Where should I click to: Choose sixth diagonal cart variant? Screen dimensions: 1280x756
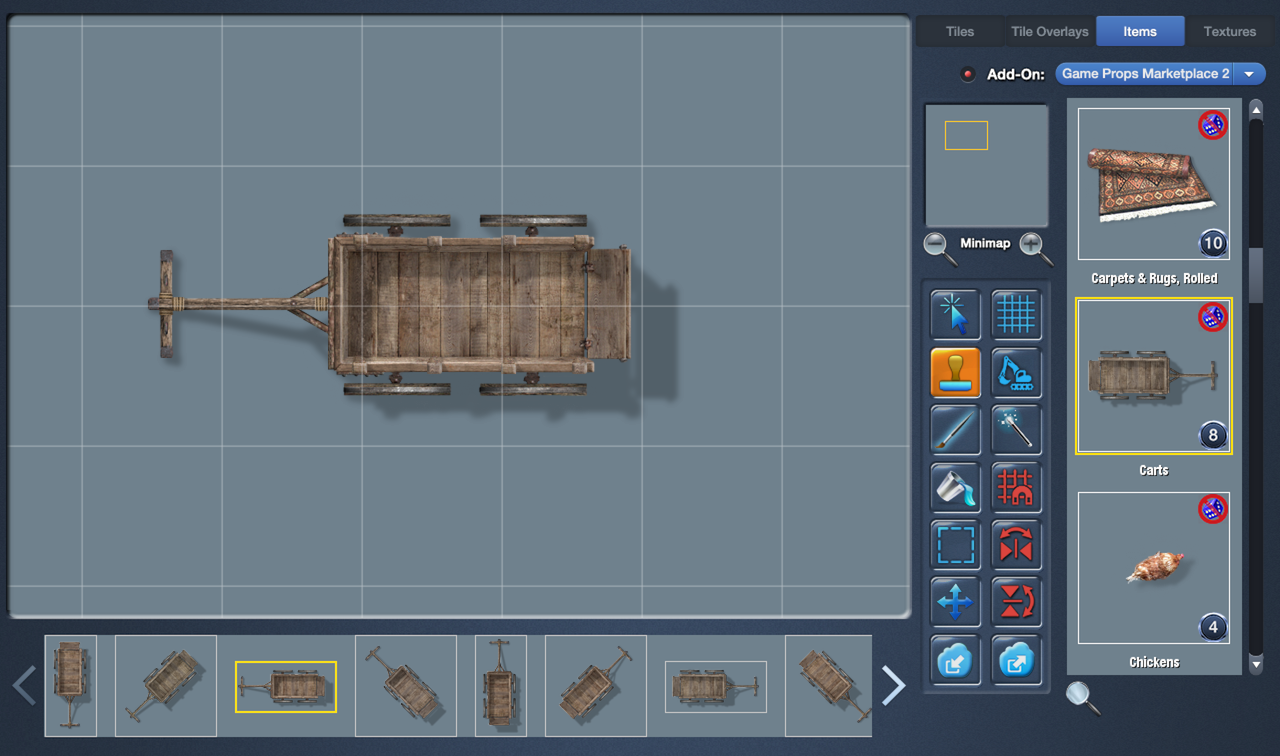[596, 686]
